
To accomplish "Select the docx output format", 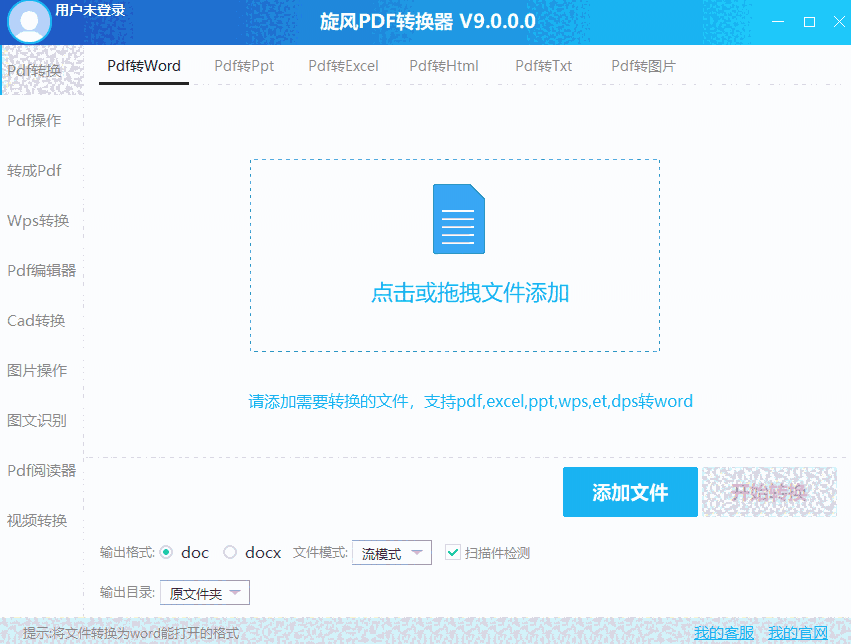I will (x=232, y=552).
